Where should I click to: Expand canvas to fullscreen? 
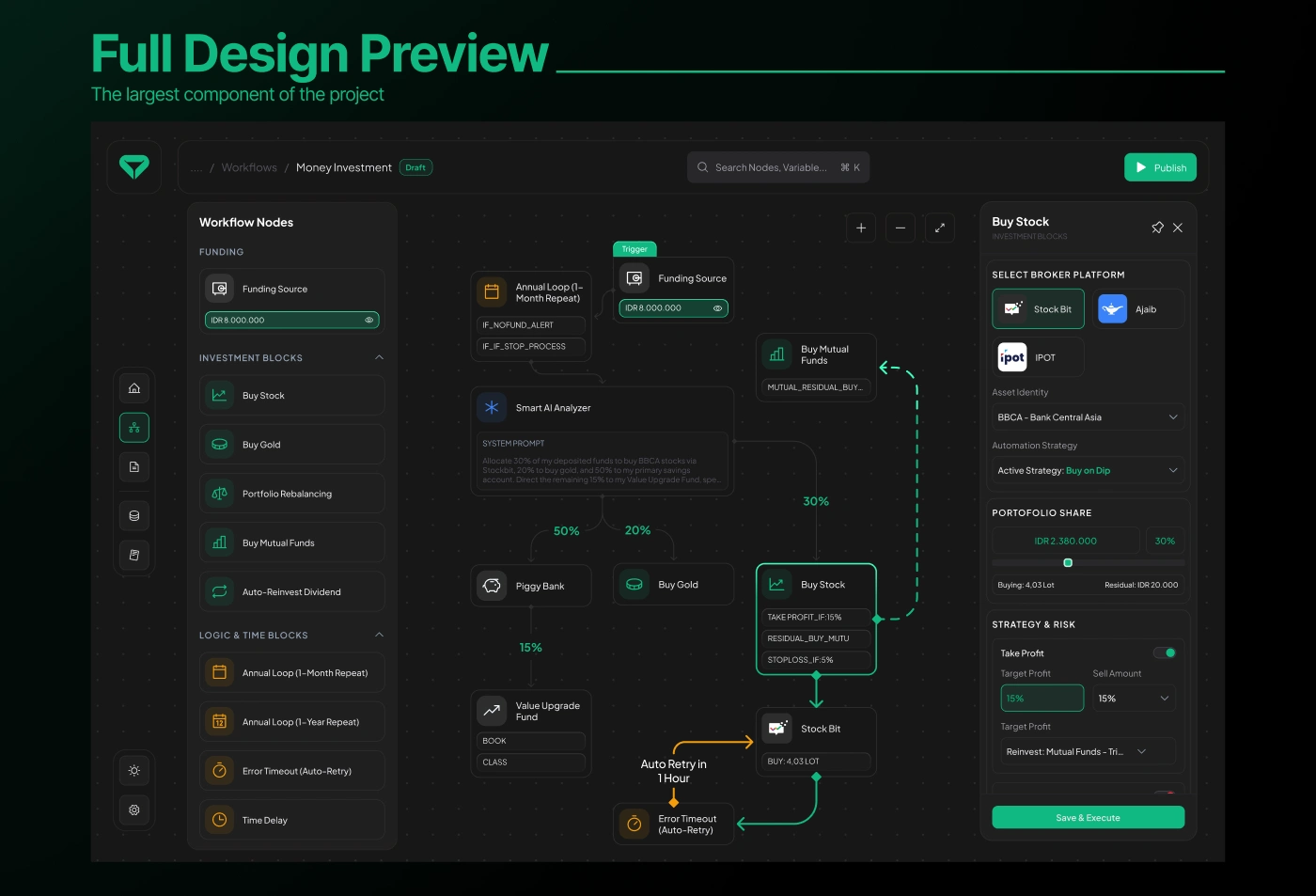(x=940, y=228)
